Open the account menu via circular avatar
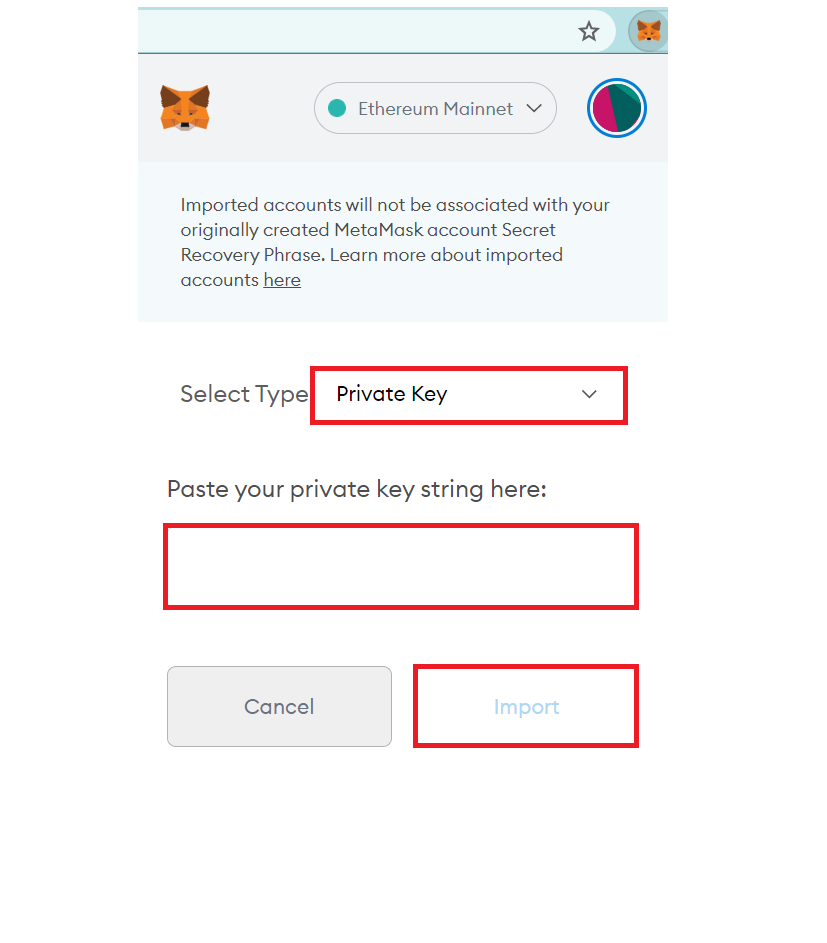 point(616,108)
